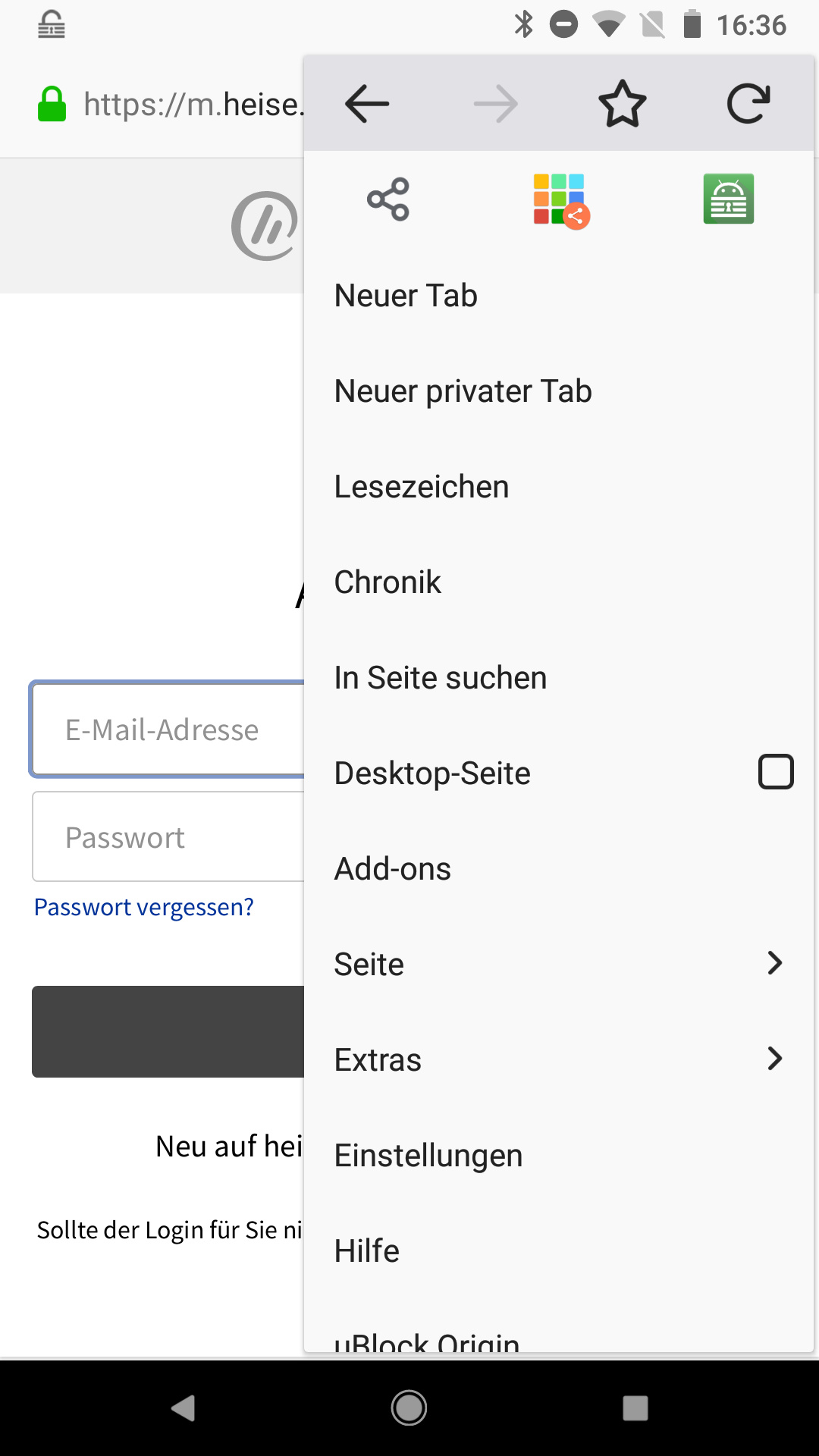This screenshot has width=819, height=1456.
Task: Click the Passwort vergessen? link
Action: 144,907
